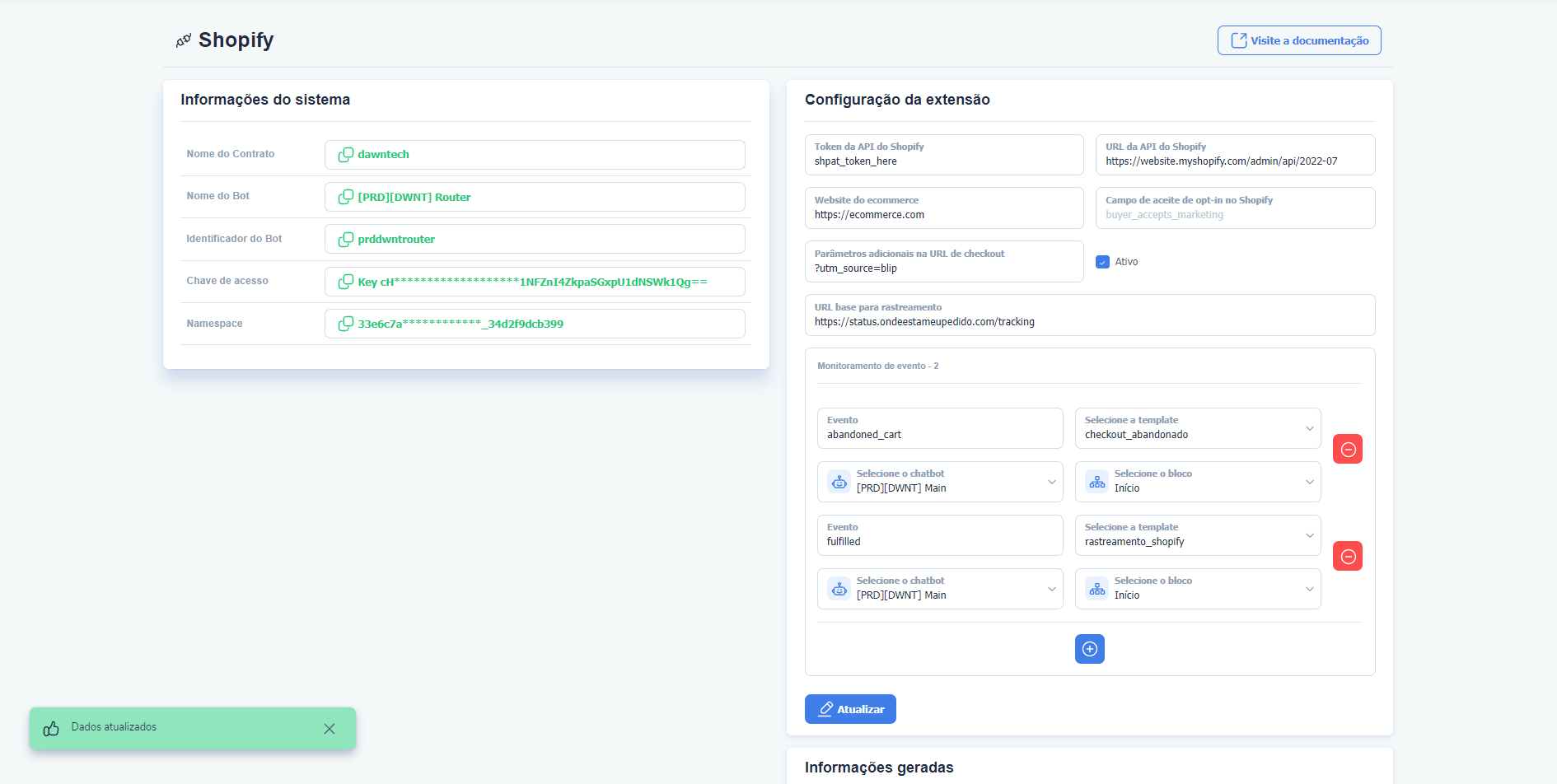This screenshot has width=1557, height=784.
Task: Add a new event monitoring row
Action: [1090, 649]
